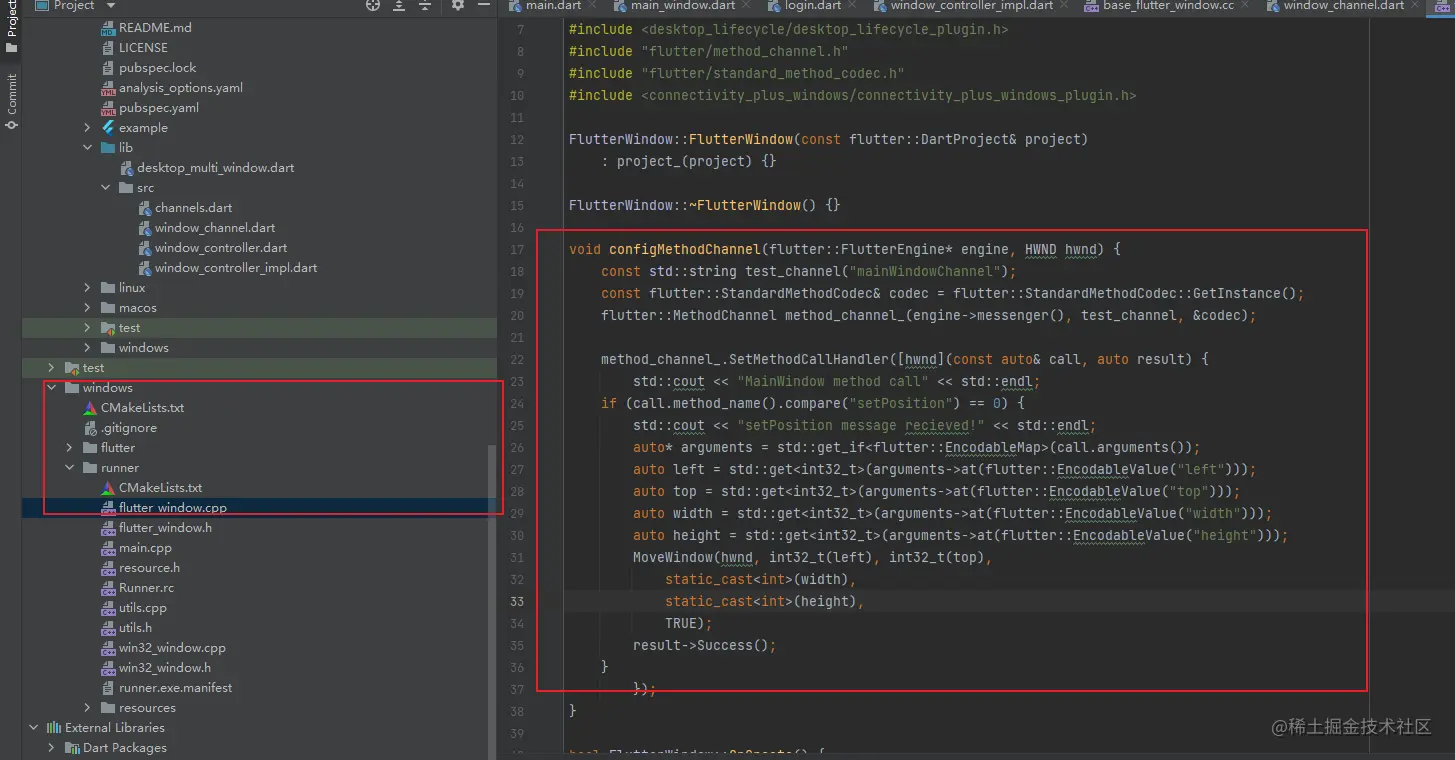The image size is (1455, 760).
Task: Open Project panel settings gear
Action: pos(458,5)
